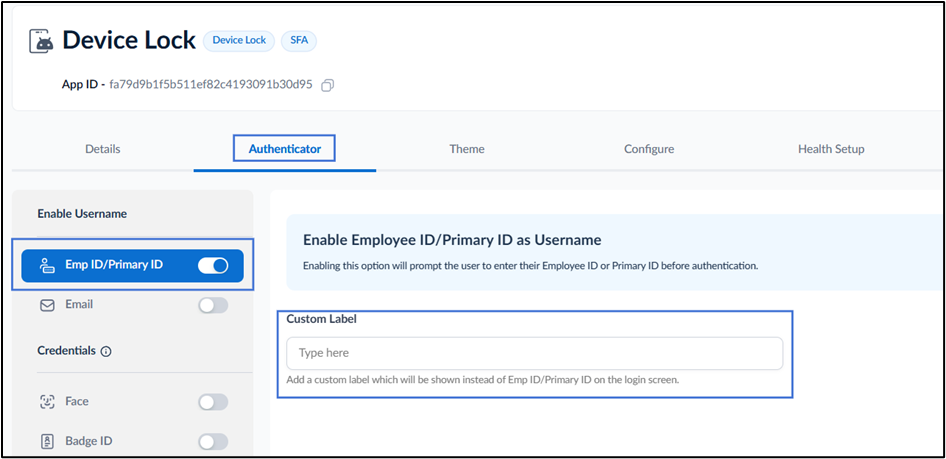
Task: Select the Email row in sidebar
Action: coord(132,305)
